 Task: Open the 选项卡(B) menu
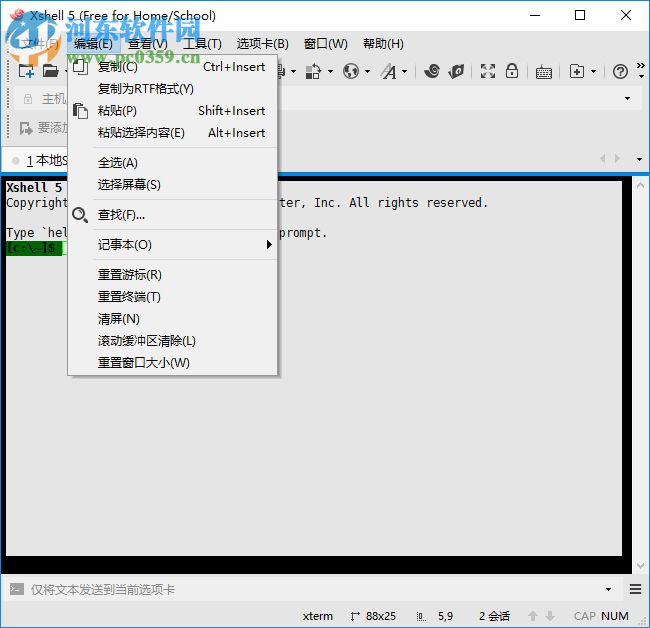pos(262,44)
